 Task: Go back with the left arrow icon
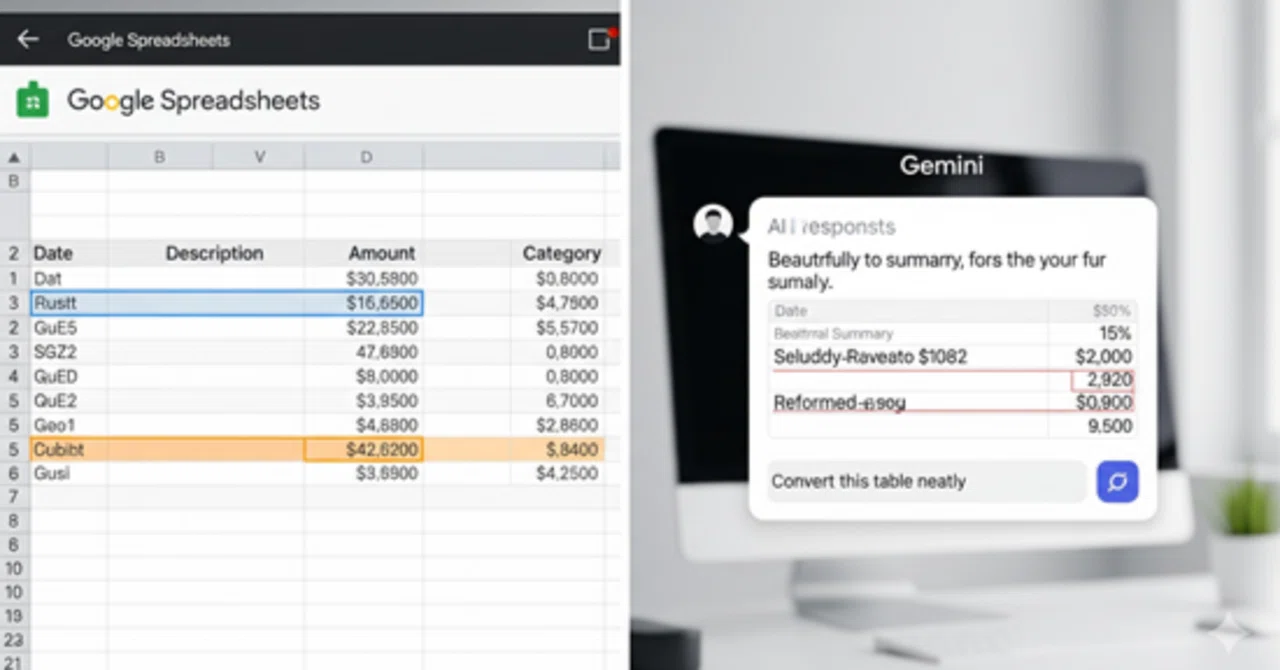click(27, 39)
